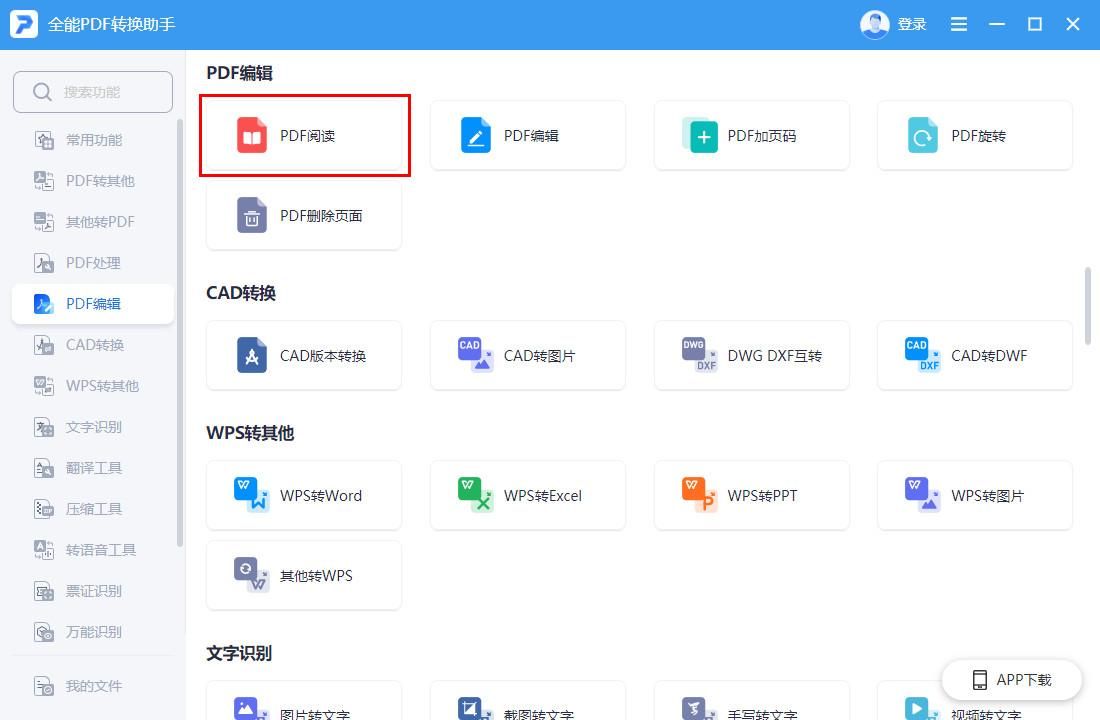Image resolution: width=1100 pixels, height=720 pixels.
Task: Launch CAD版本转换 version converter
Action: 304,356
